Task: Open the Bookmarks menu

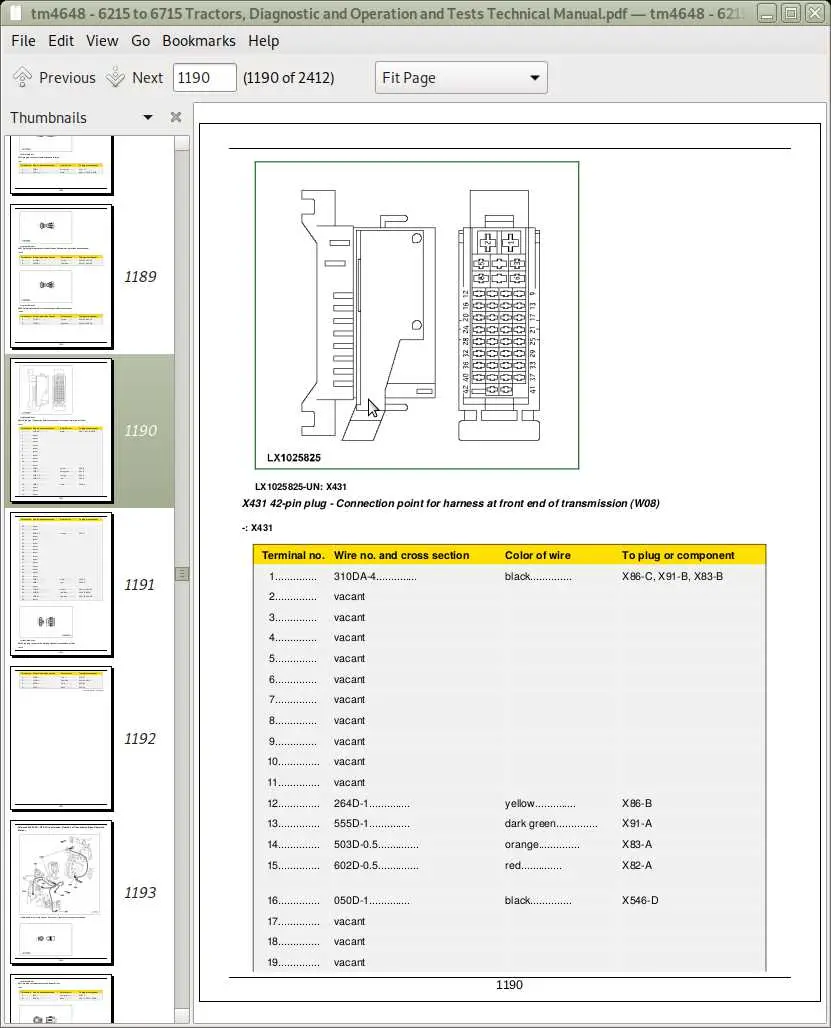Action: pos(199,41)
